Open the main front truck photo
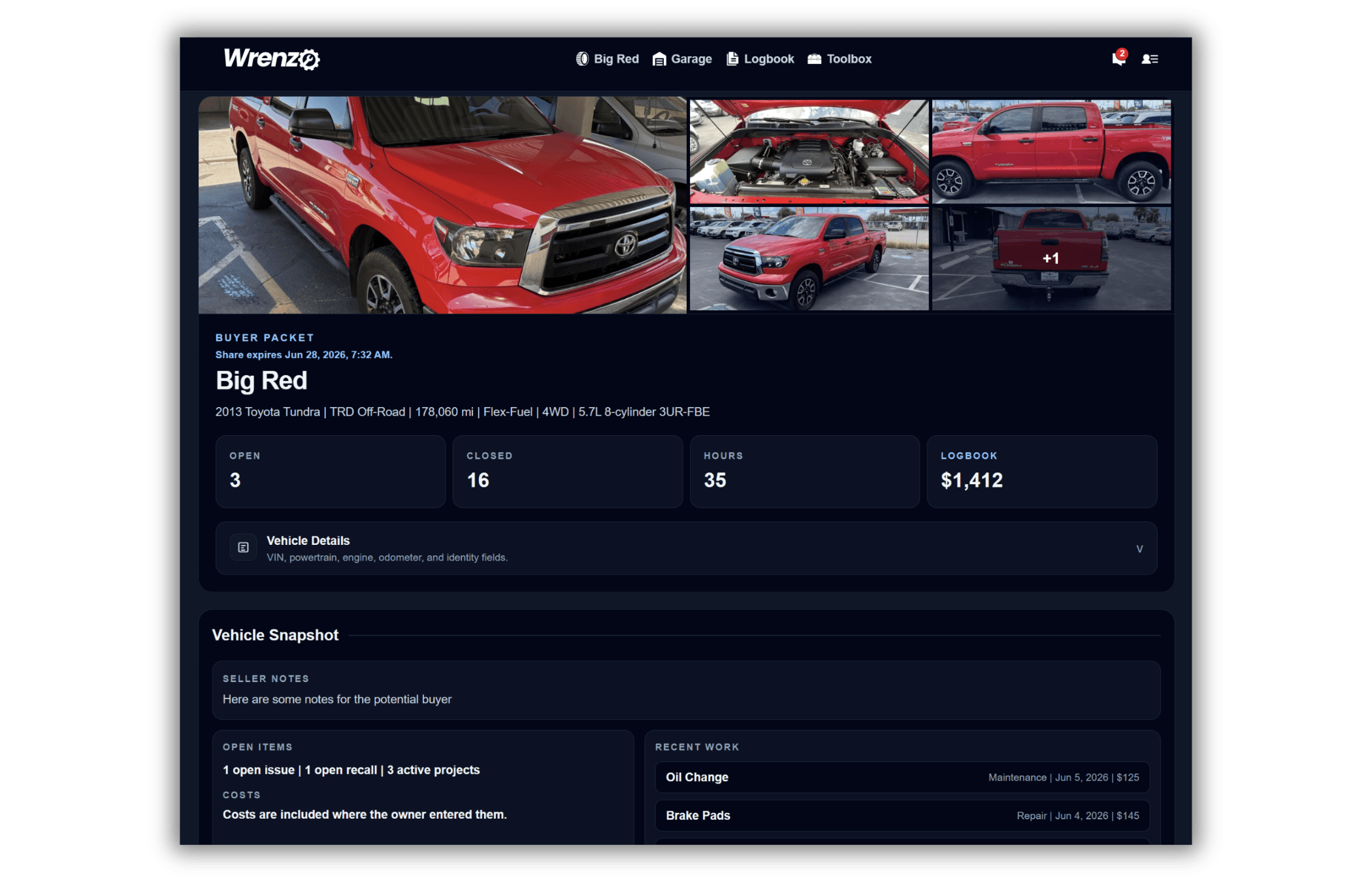This screenshot has height=882, width=1372. (x=442, y=205)
